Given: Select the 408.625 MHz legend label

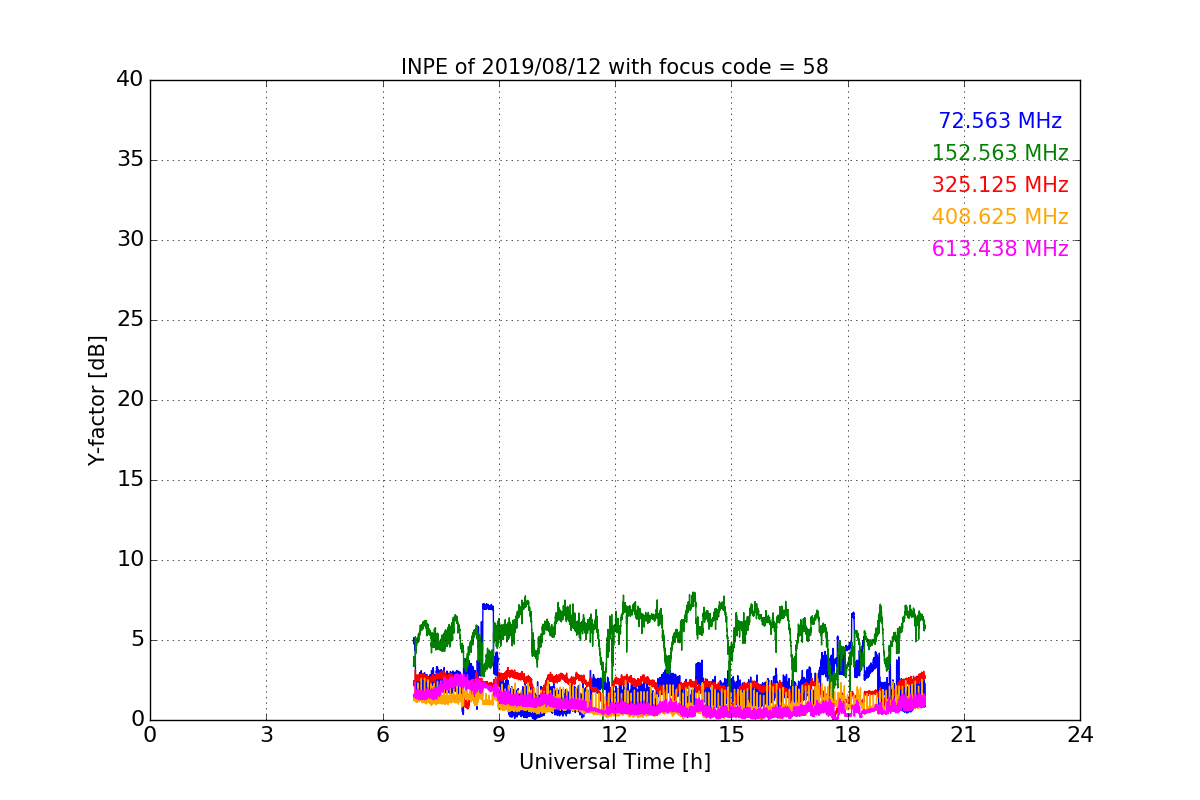Looking at the screenshot, I should [x=1000, y=217].
